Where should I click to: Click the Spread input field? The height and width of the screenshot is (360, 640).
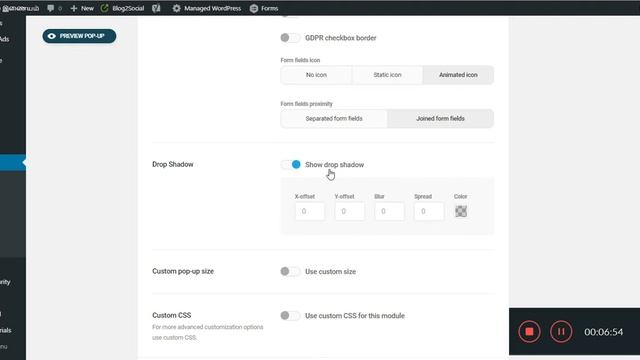point(429,211)
